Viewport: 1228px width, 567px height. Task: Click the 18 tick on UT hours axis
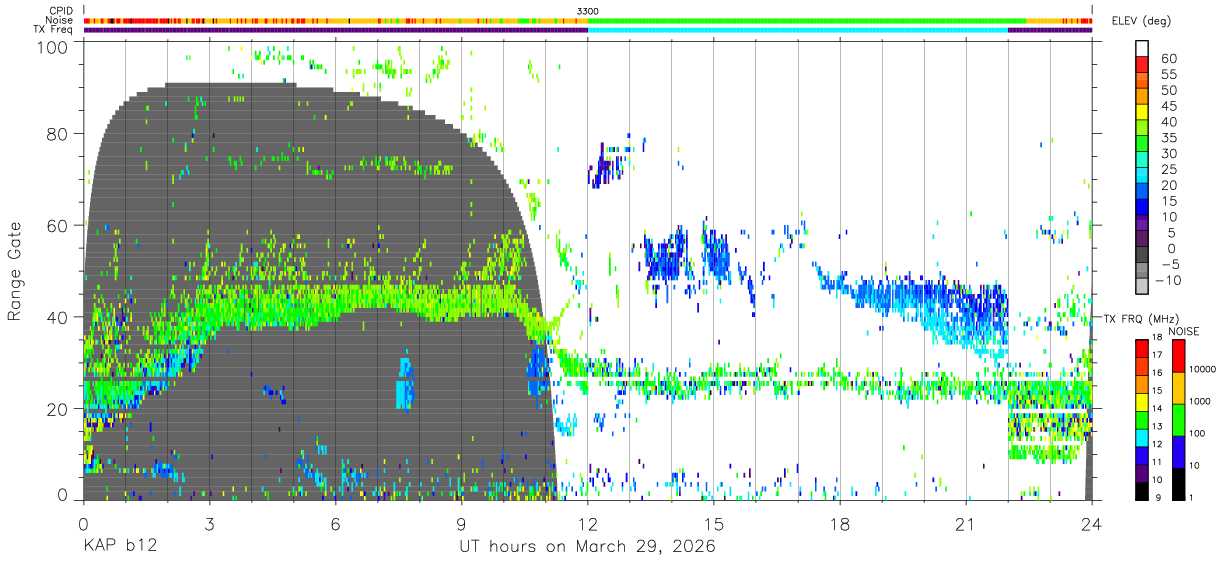(839, 524)
